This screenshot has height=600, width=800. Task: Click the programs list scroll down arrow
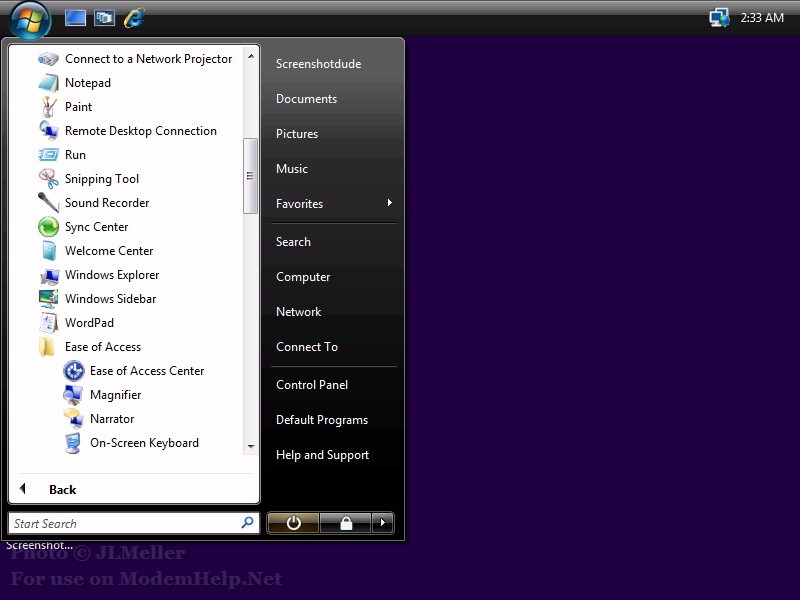tap(251, 446)
